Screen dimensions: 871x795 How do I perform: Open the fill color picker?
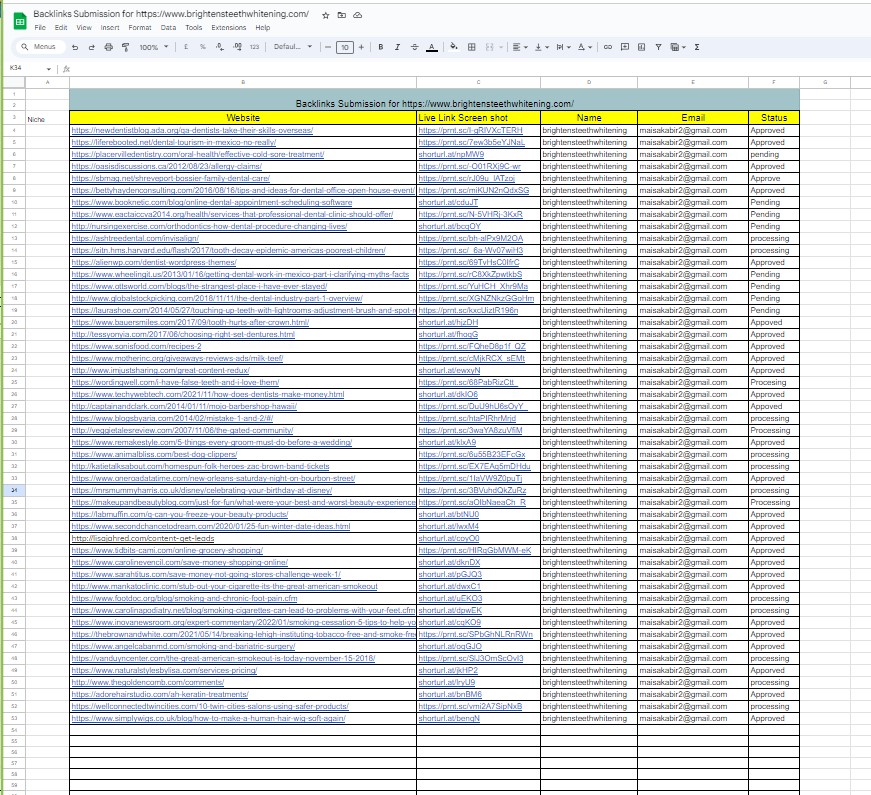pyautogui.click(x=454, y=47)
